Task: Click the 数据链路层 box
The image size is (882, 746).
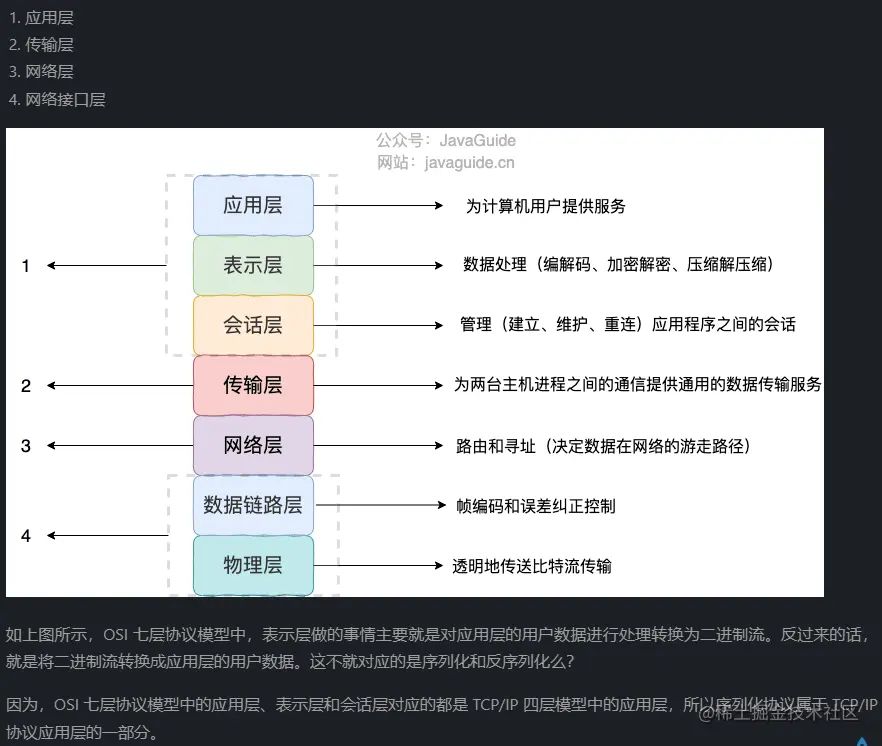Action: pos(253,505)
